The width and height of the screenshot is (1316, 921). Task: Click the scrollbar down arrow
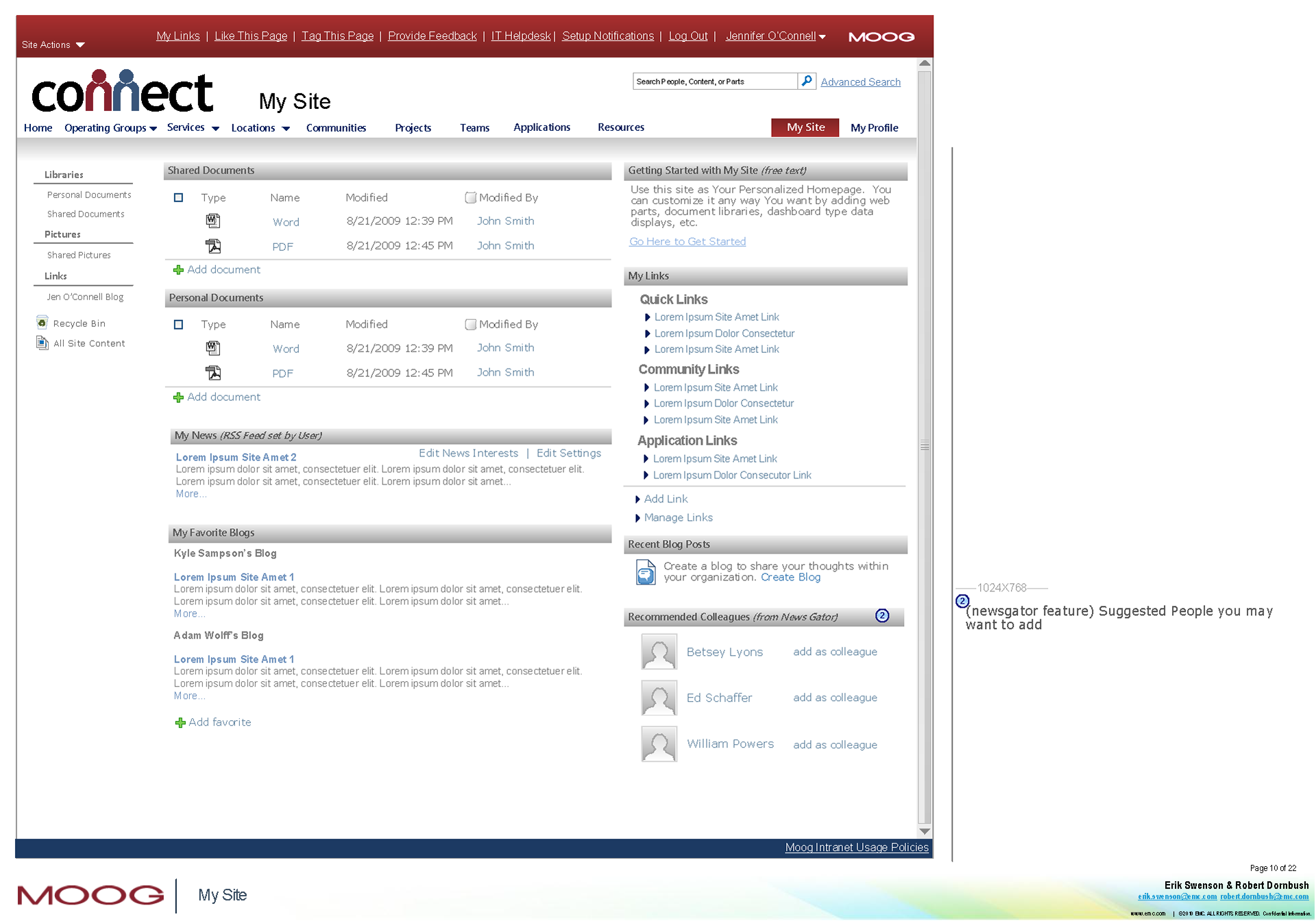coord(925,831)
